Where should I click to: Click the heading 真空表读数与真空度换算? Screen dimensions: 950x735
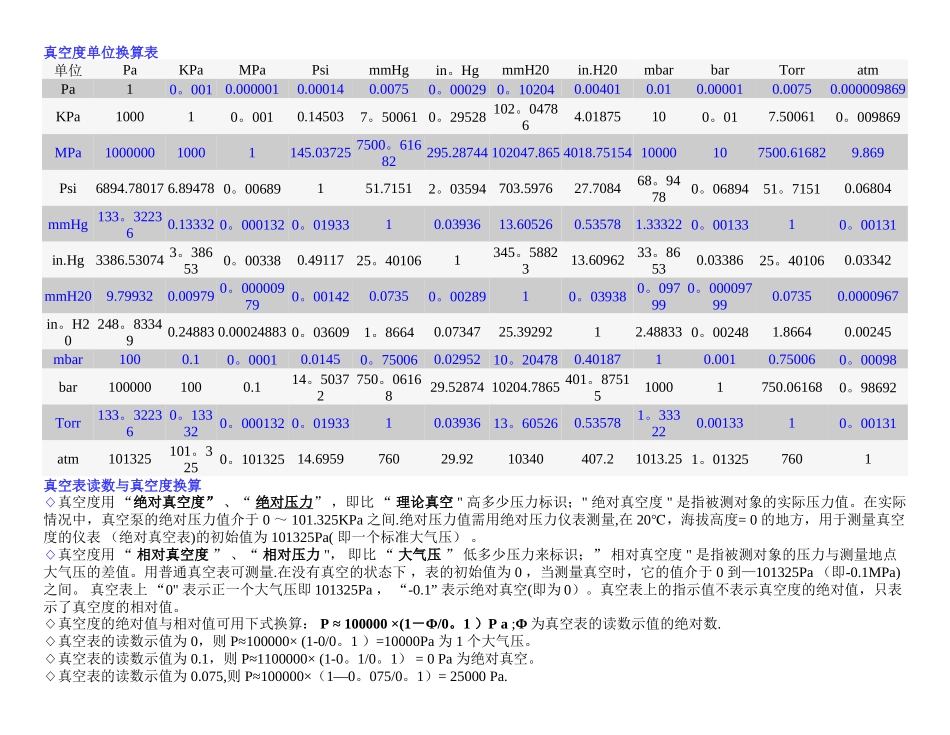[122, 485]
